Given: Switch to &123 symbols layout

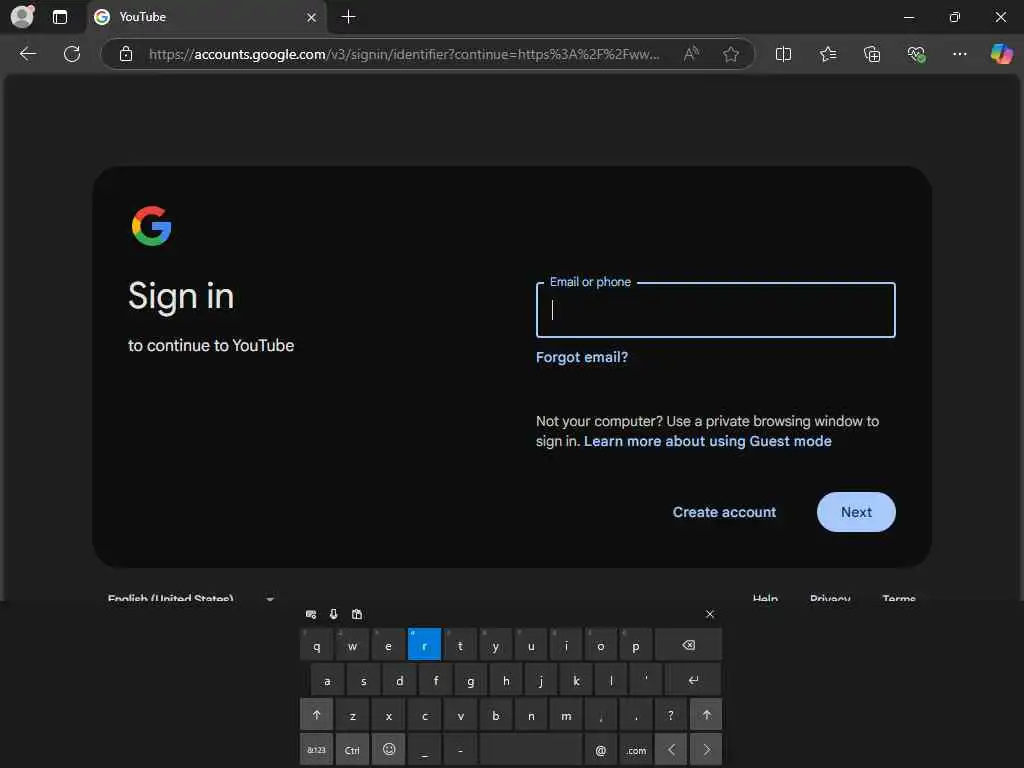Looking at the screenshot, I should 317,750.
